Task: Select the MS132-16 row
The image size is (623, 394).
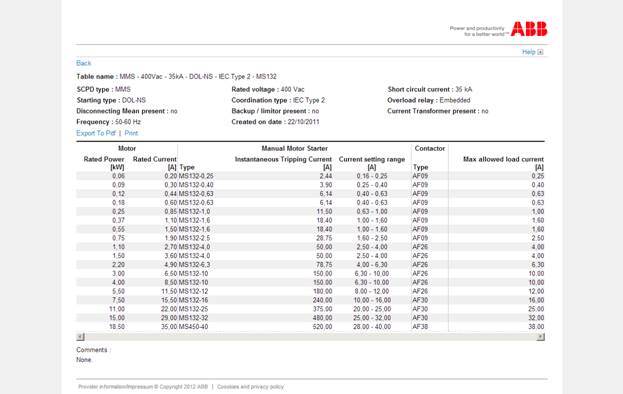Action: coord(310,300)
